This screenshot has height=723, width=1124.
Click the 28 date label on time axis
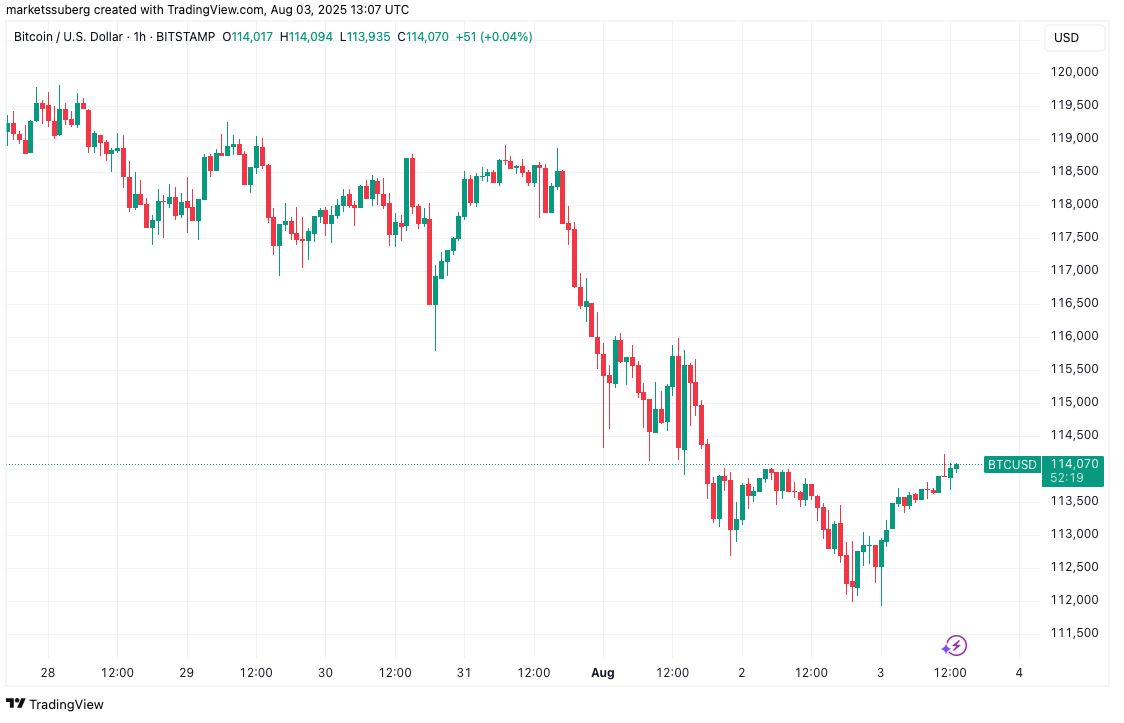(47, 673)
